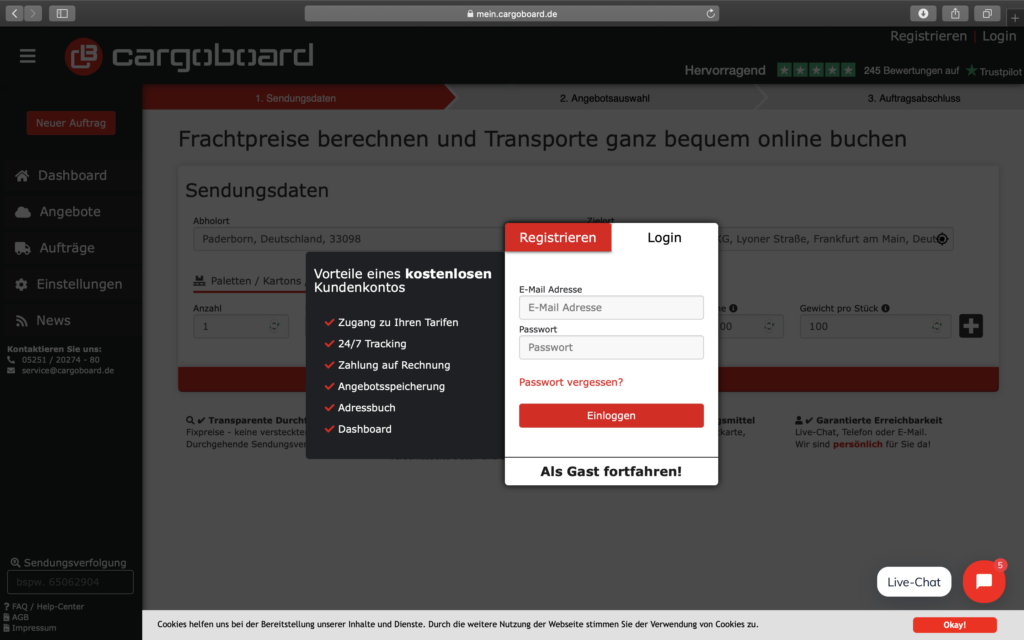The image size is (1024, 640).
Task: Click the E-Mail Adresse input field
Action: coord(611,308)
